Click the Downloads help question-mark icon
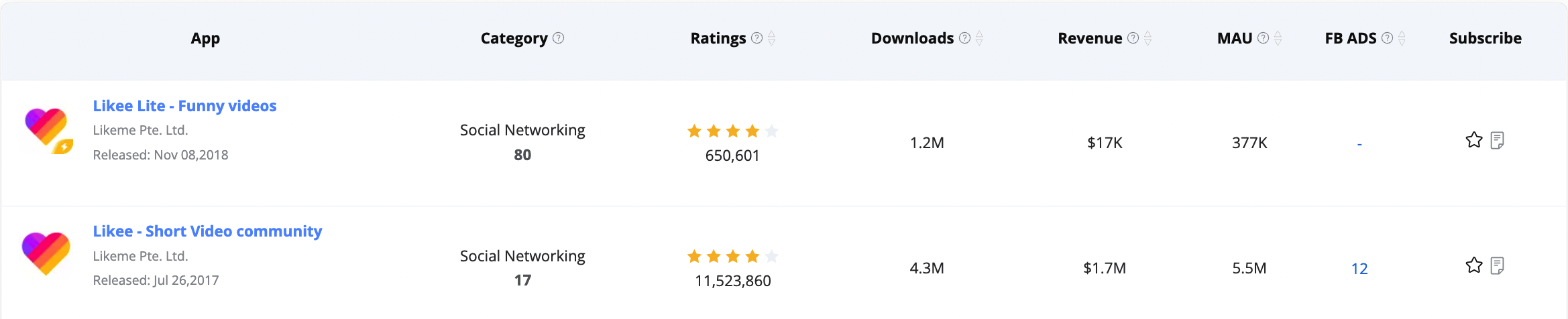This screenshot has width=1568, height=319. (x=964, y=38)
